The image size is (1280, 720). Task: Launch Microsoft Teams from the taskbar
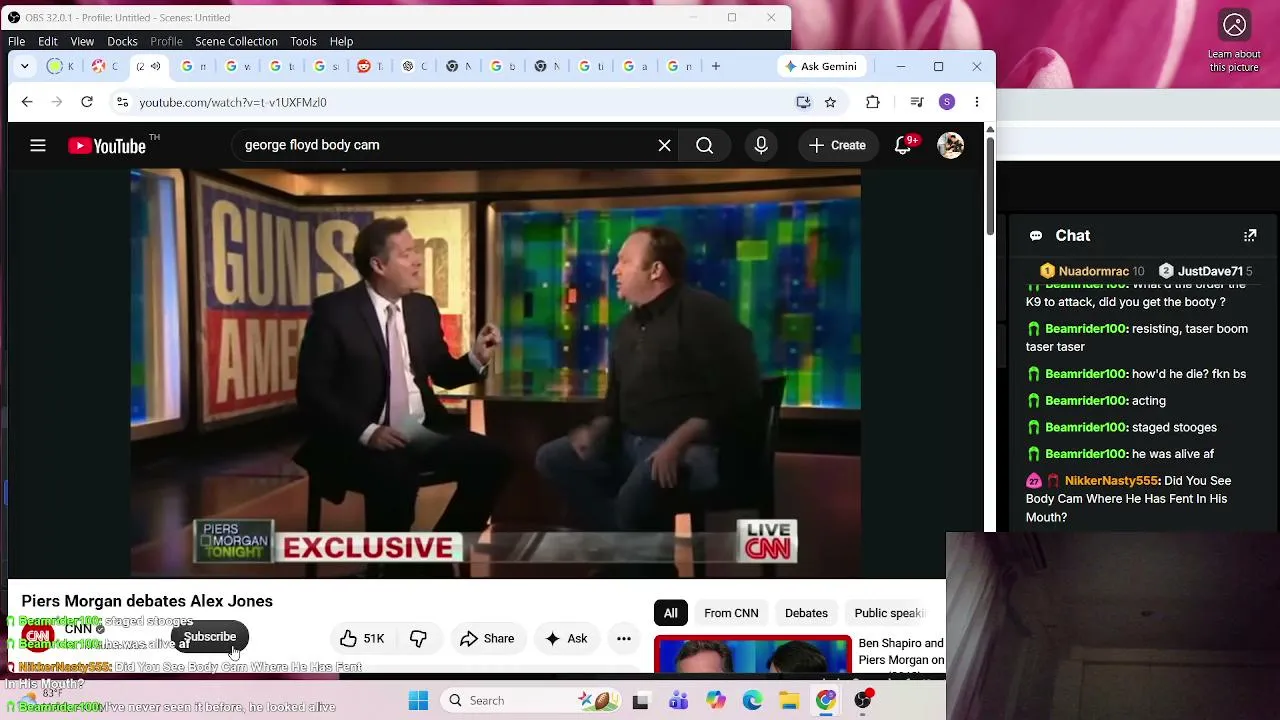tap(678, 700)
